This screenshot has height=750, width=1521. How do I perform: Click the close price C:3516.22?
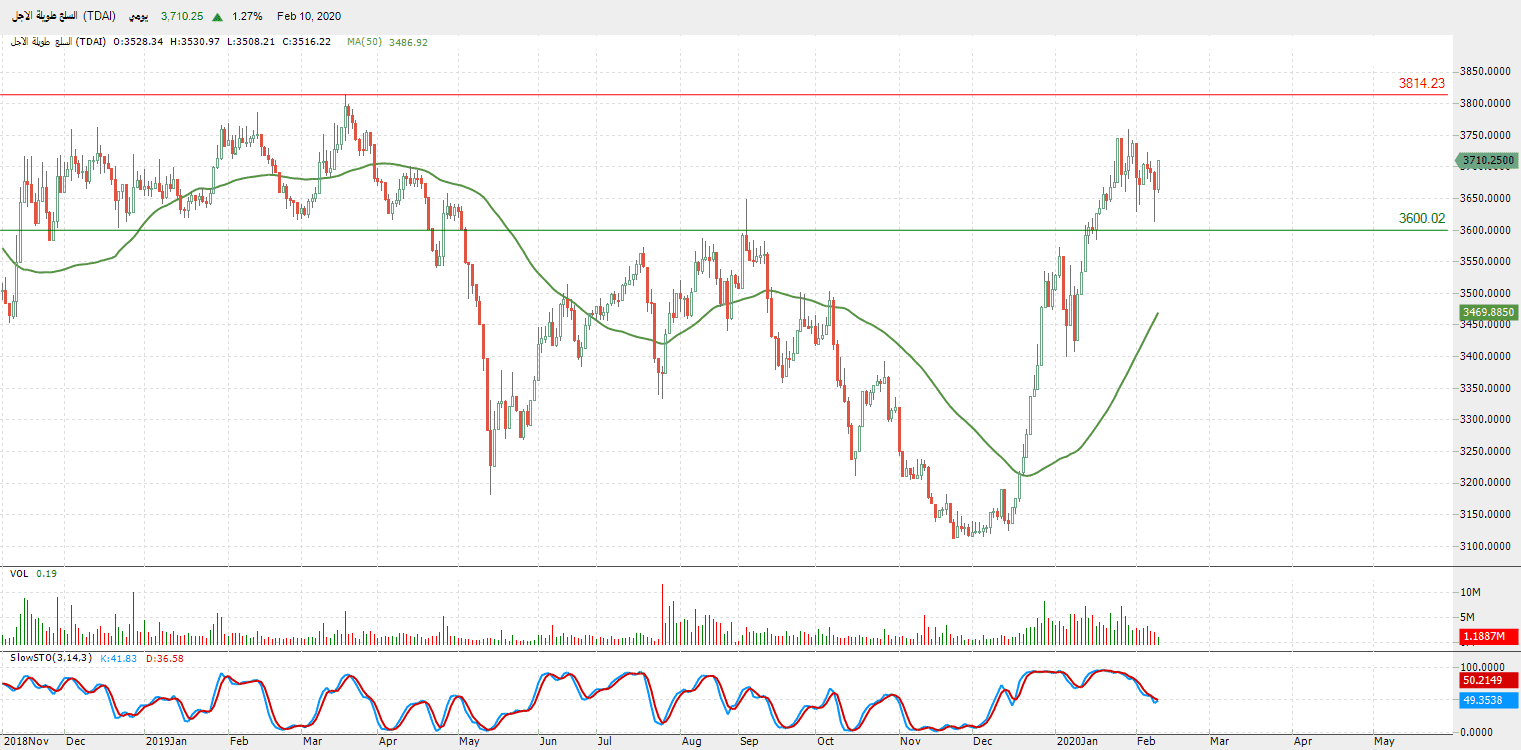pyautogui.click(x=305, y=42)
